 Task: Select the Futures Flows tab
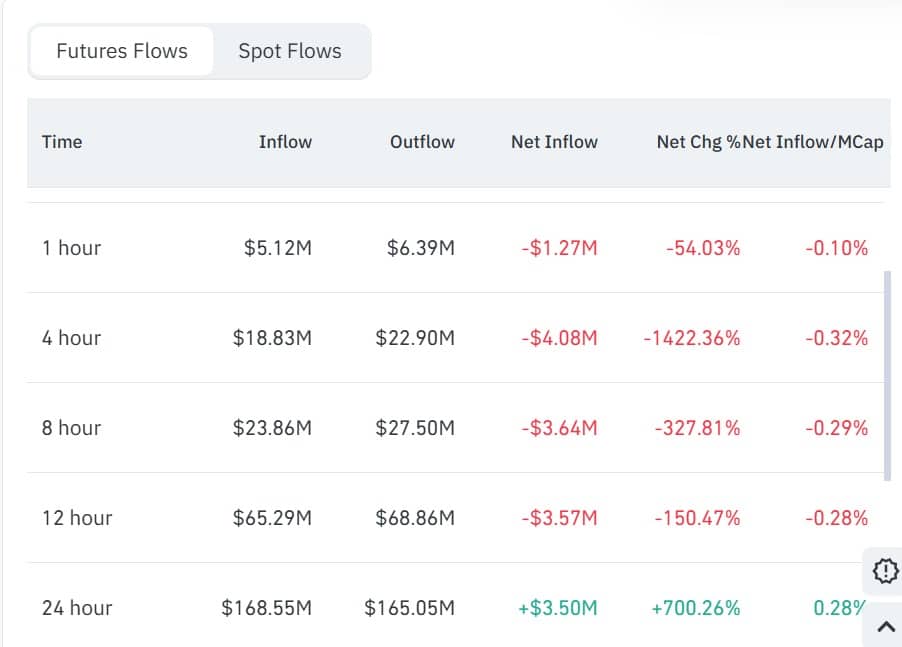(x=122, y=51)
